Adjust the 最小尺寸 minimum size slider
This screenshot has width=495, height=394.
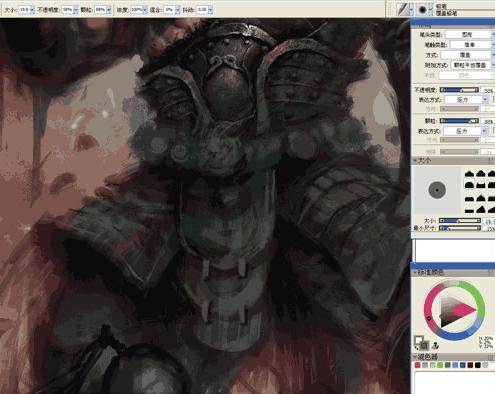[x=460, y=228]
